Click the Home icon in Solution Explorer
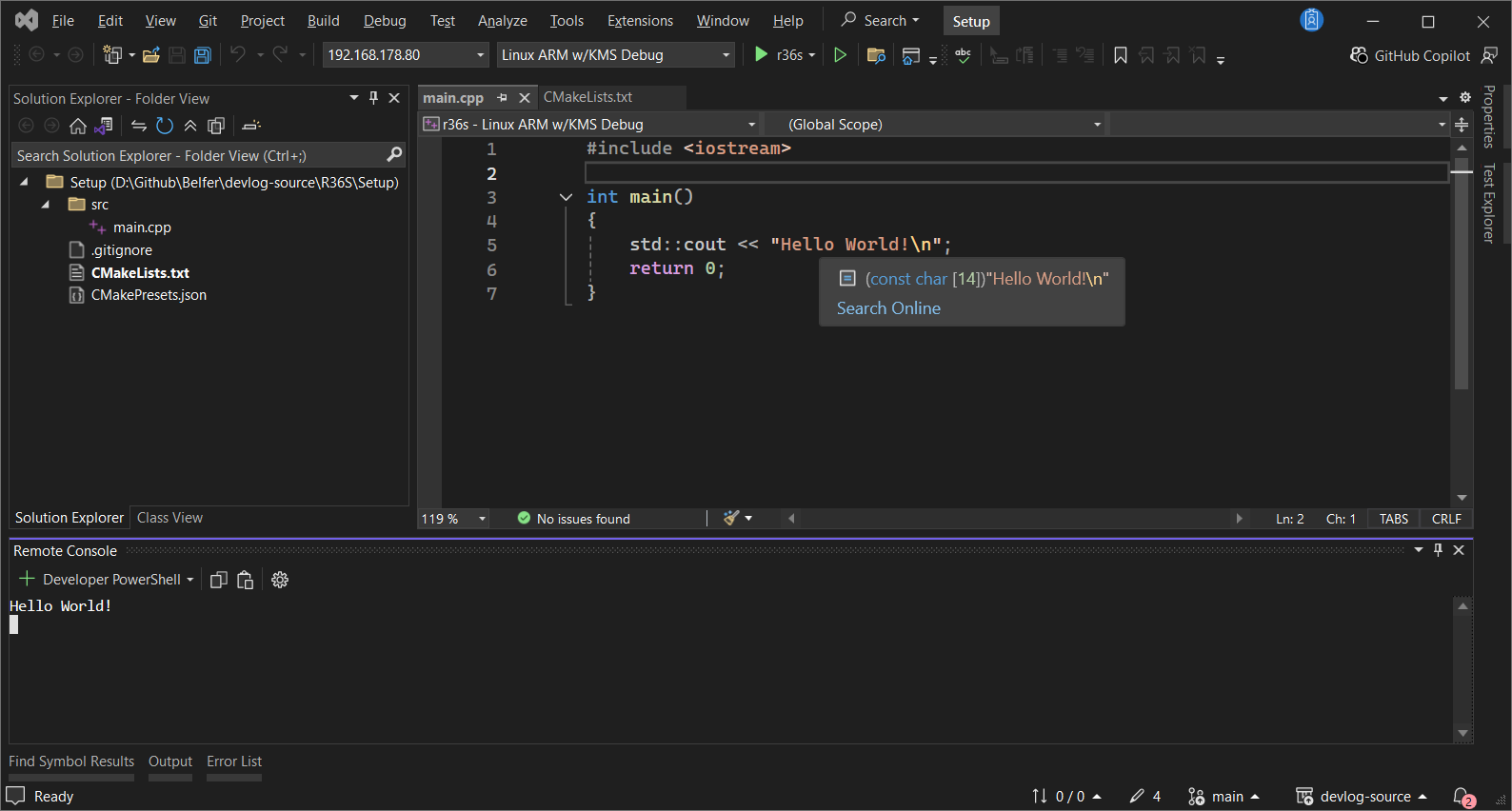 (78, 126)
